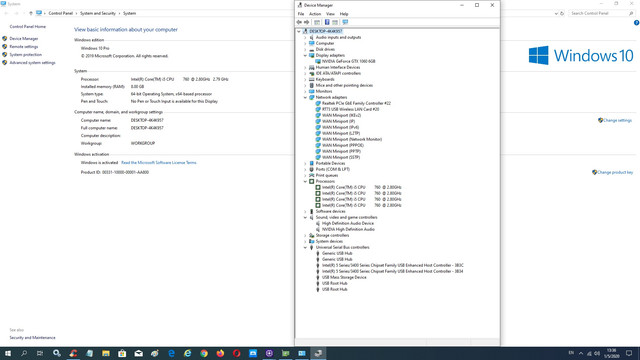
Task: Expand the Monitors category
Action: coord(305,91)
